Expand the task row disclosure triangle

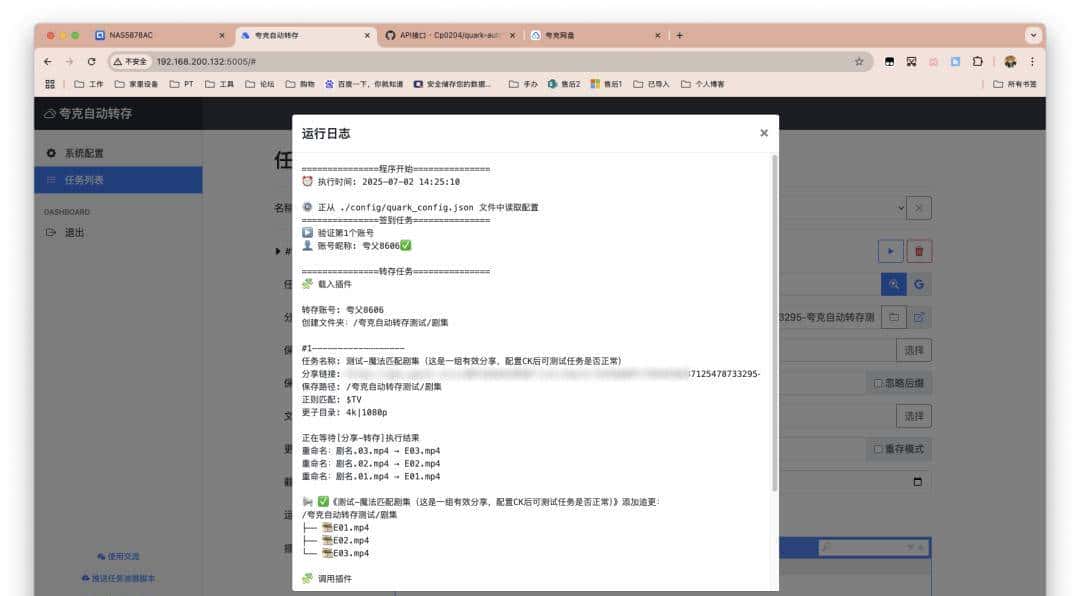coord(278,251)
